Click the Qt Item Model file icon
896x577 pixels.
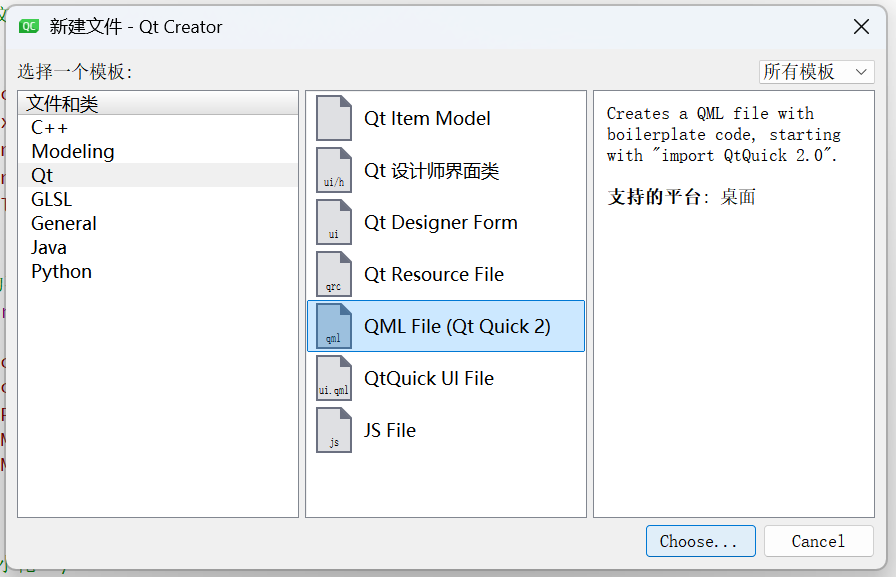(x=334, y=118)
